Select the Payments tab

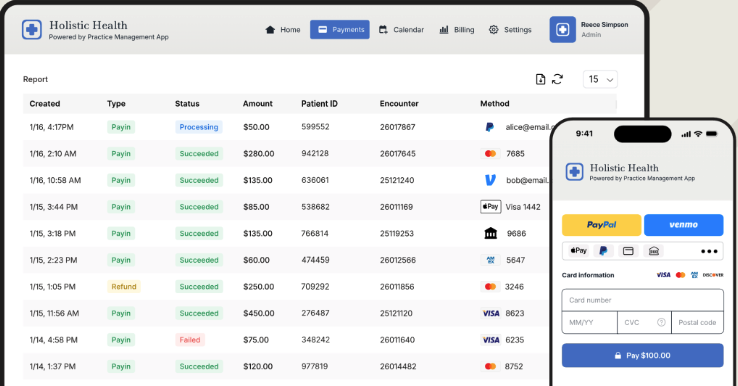pos(339,30)
